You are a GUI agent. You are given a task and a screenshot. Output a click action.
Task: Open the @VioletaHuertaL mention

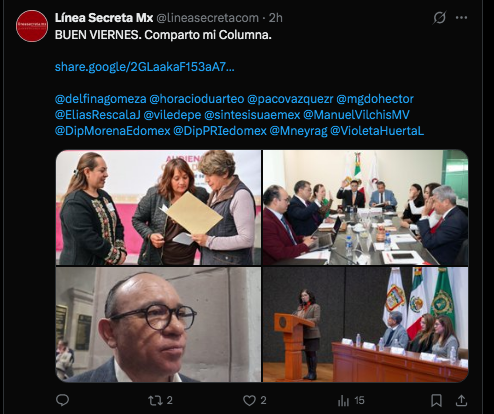pyautogui.click(x=377, y=131)
